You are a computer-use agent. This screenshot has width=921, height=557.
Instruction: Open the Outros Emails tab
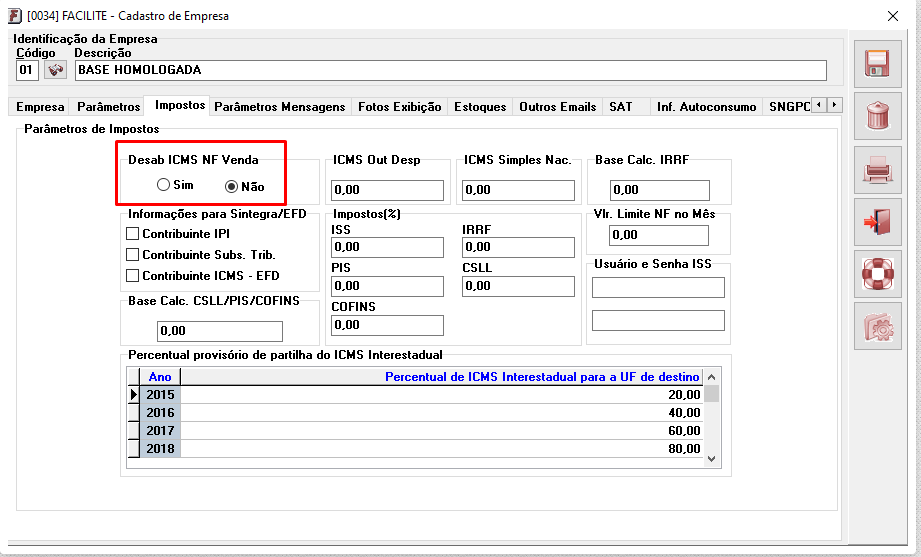[x=557, y=107]
